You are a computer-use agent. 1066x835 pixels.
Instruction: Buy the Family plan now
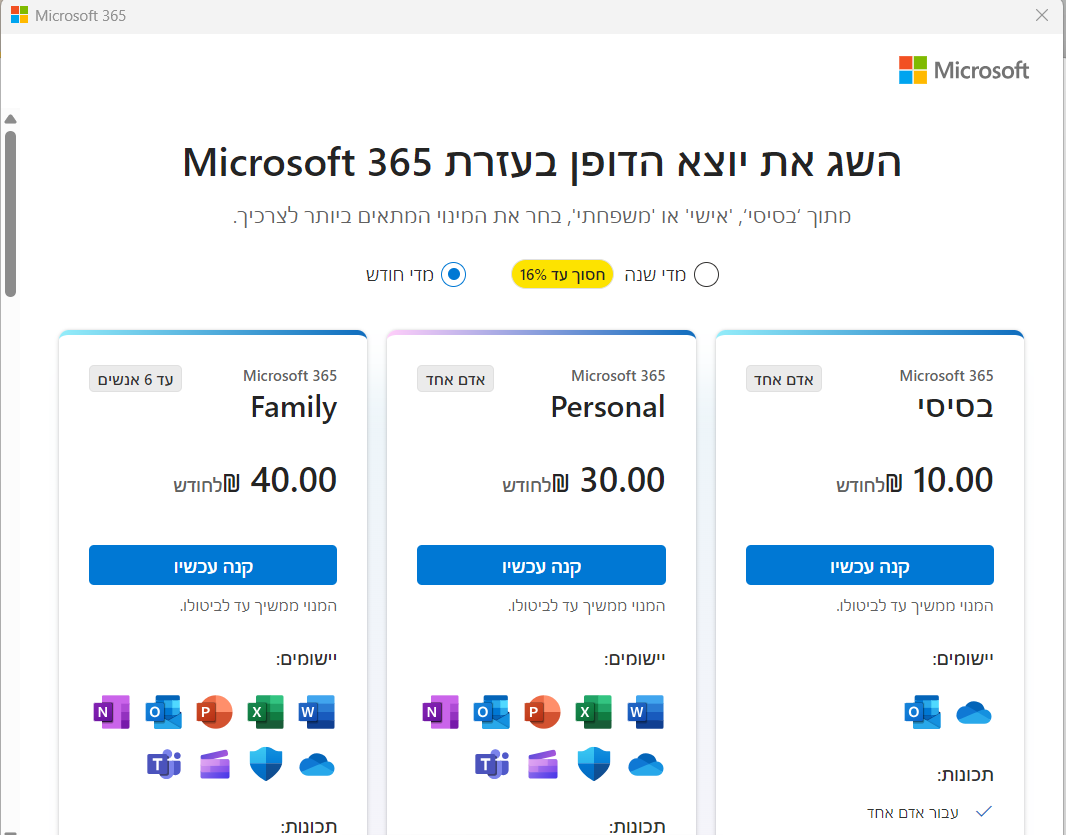point(213,566)
